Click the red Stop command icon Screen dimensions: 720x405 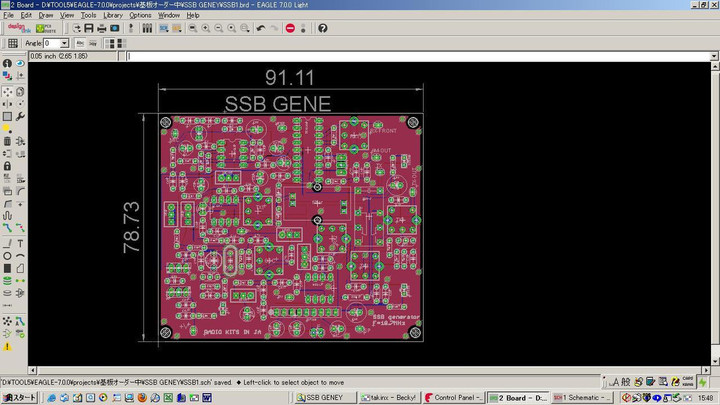[290, 28]
